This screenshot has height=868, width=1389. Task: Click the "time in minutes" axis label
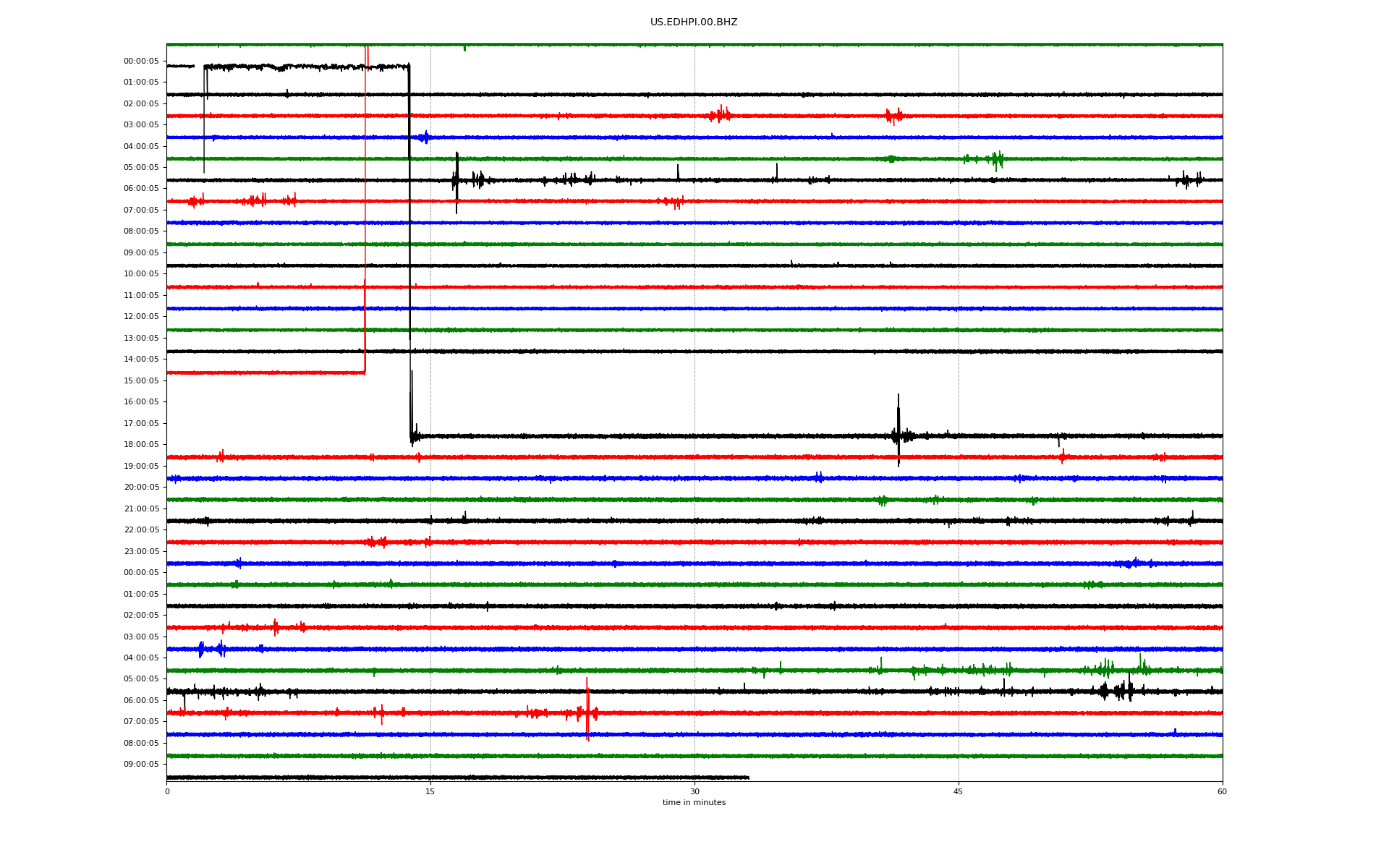694,803
